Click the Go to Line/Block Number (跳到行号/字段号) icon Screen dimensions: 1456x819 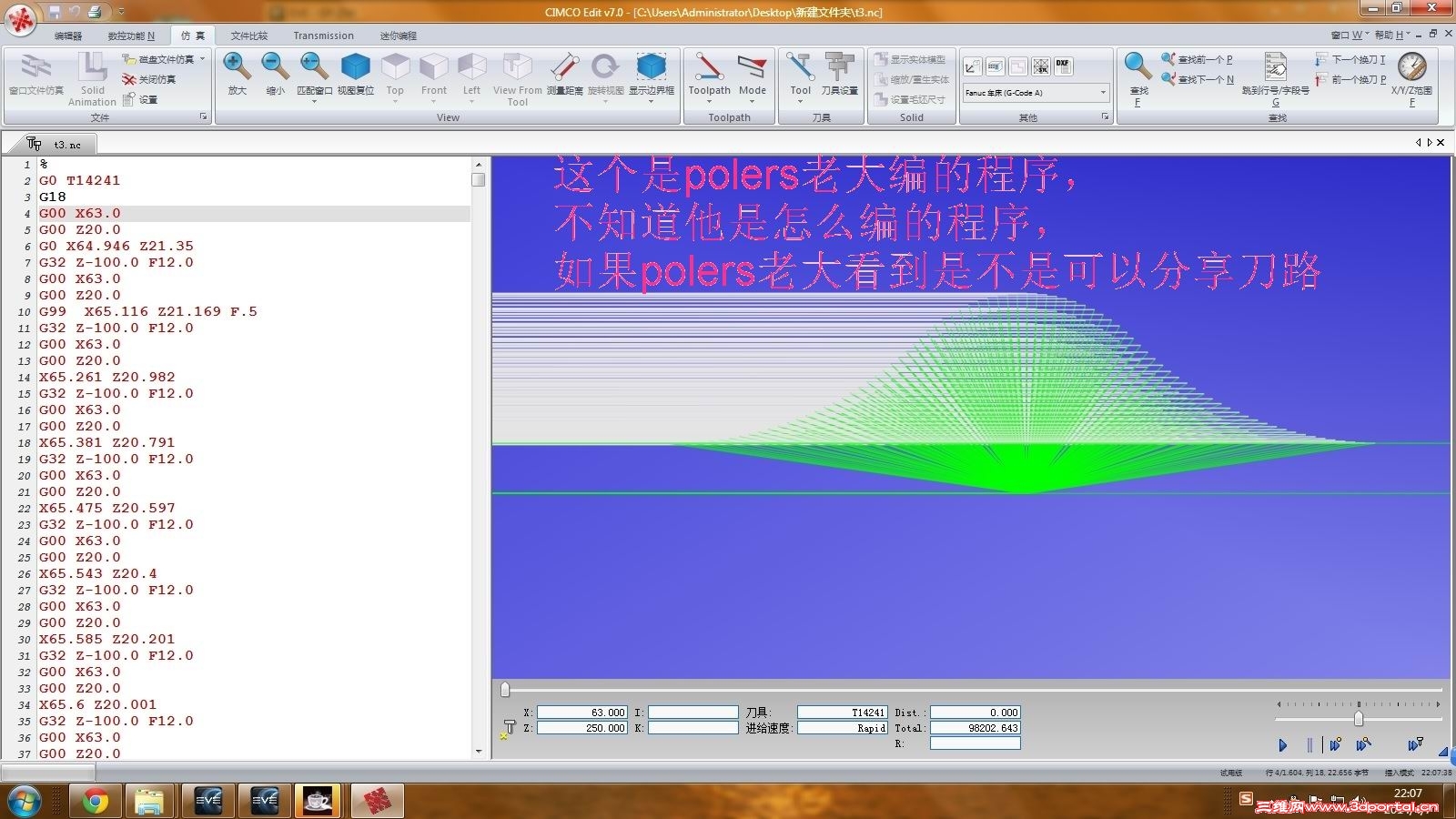[x=1275, y=67]
